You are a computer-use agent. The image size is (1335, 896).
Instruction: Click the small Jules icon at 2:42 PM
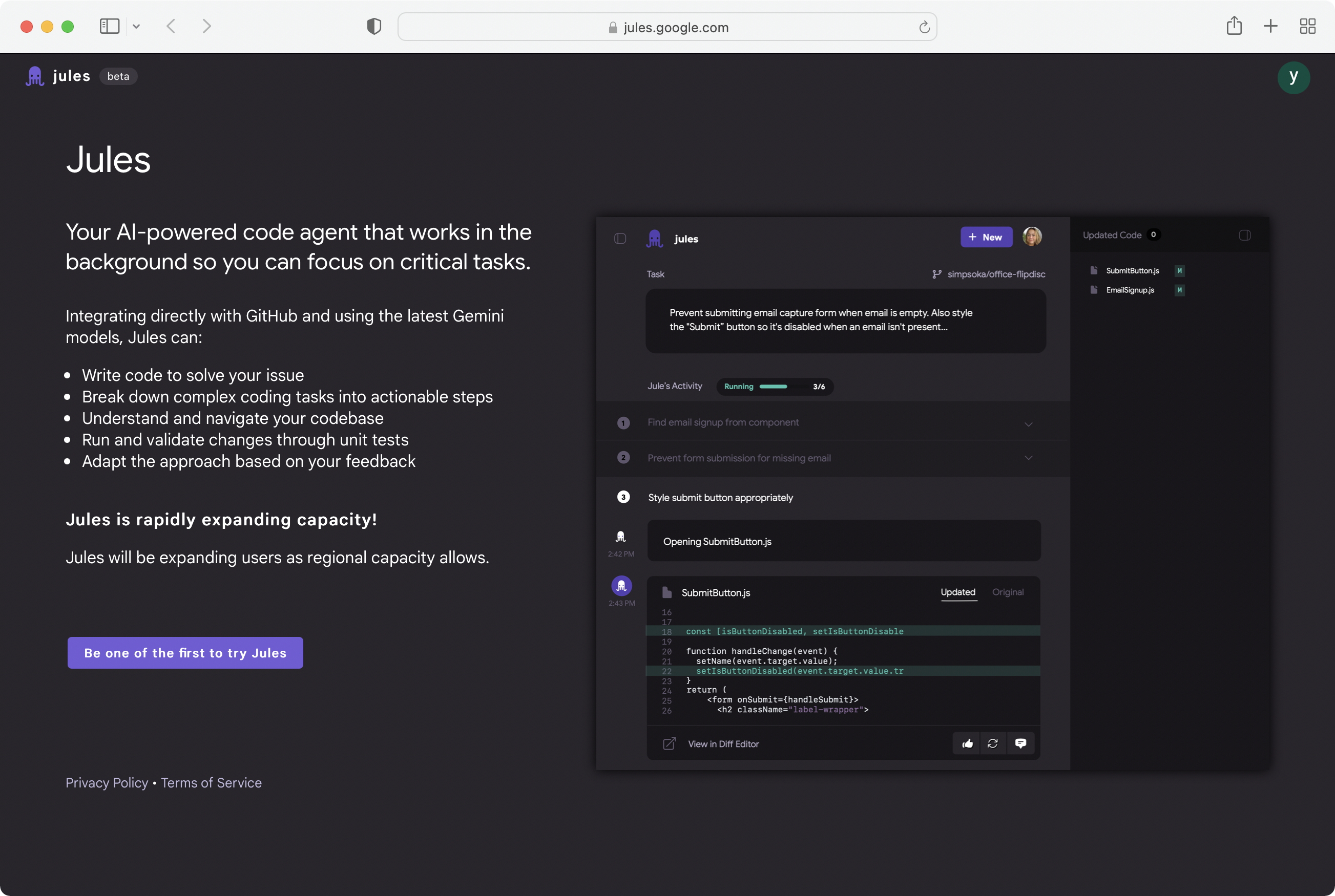click(621, 537)
